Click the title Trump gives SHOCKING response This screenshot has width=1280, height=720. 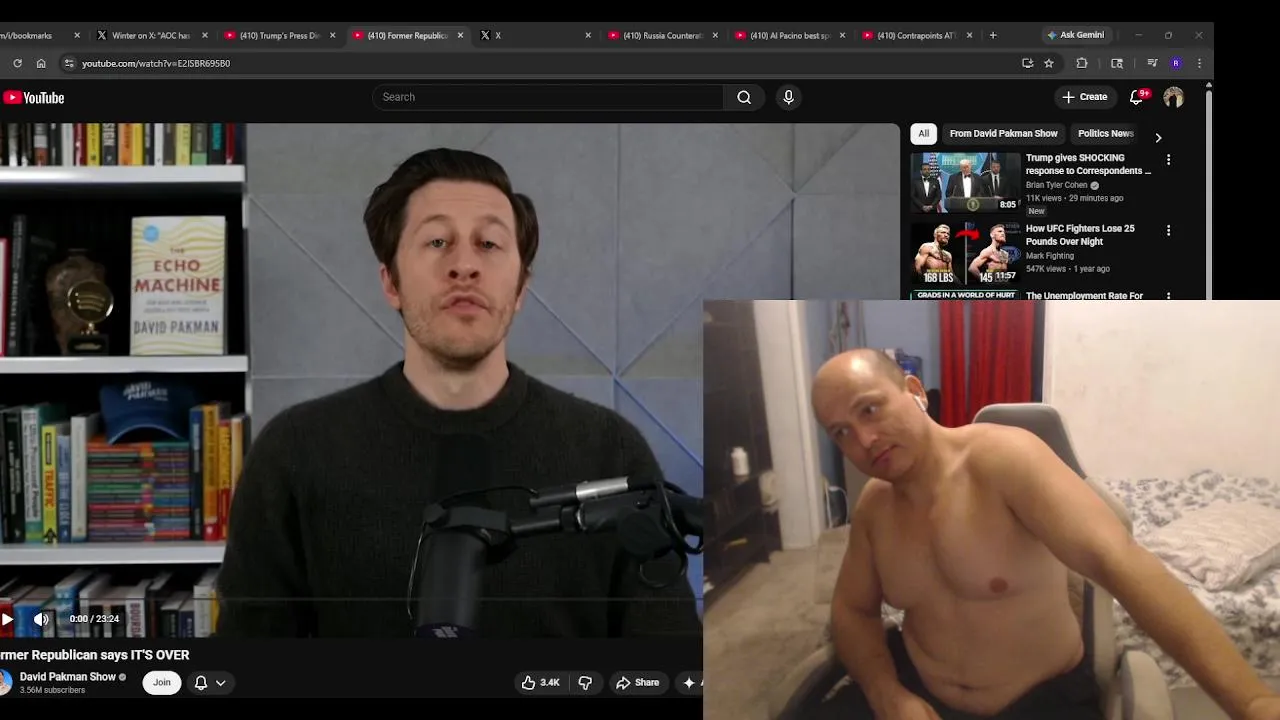[x=1088, y=164]
